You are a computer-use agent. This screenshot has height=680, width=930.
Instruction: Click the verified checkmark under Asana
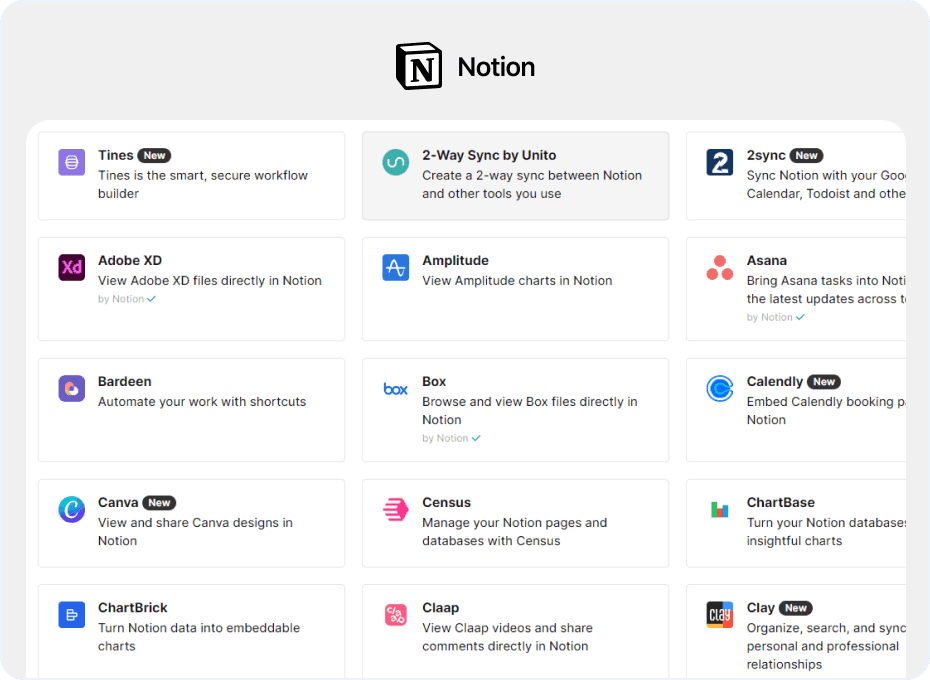coord(800,317)
